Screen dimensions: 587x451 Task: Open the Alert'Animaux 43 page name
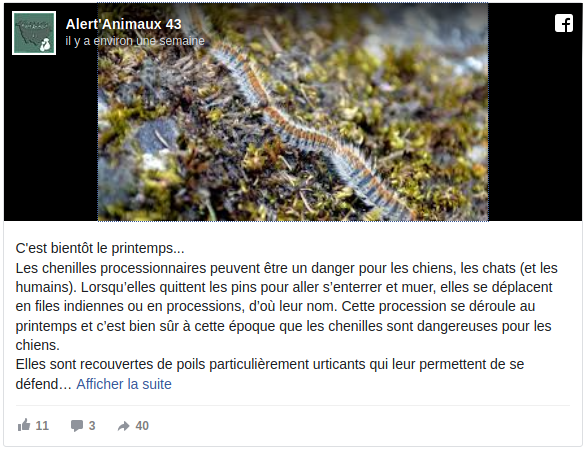click(x=124, y=24)
